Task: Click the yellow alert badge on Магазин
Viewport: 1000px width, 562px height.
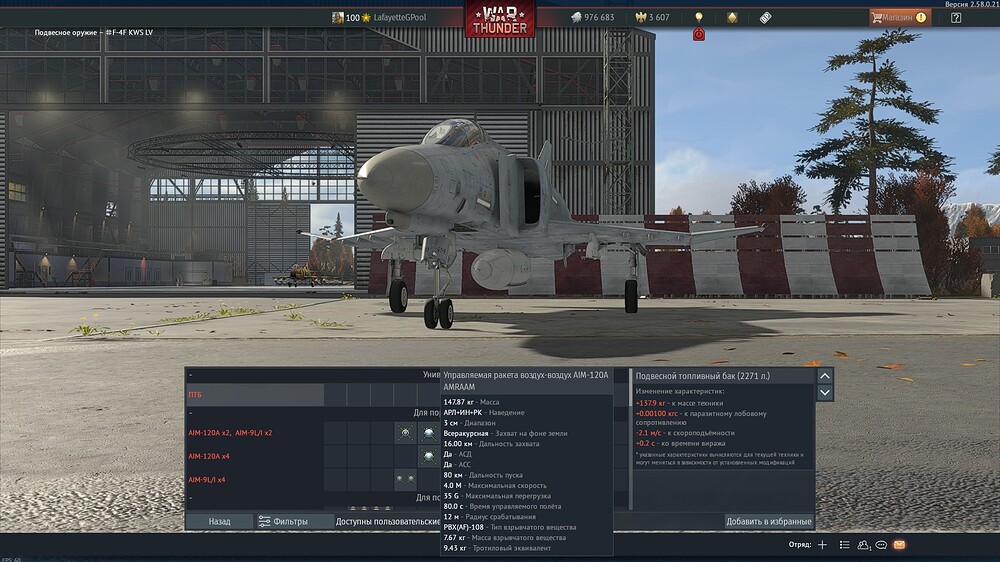Action: point(921,18)
